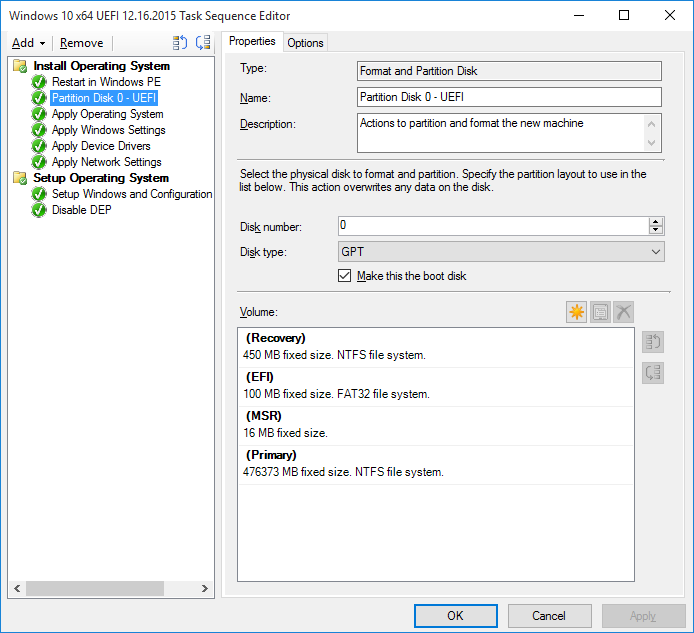Select the Apply Device Drivers step
This screenshot has height=633, width=694.
[101, 146]
